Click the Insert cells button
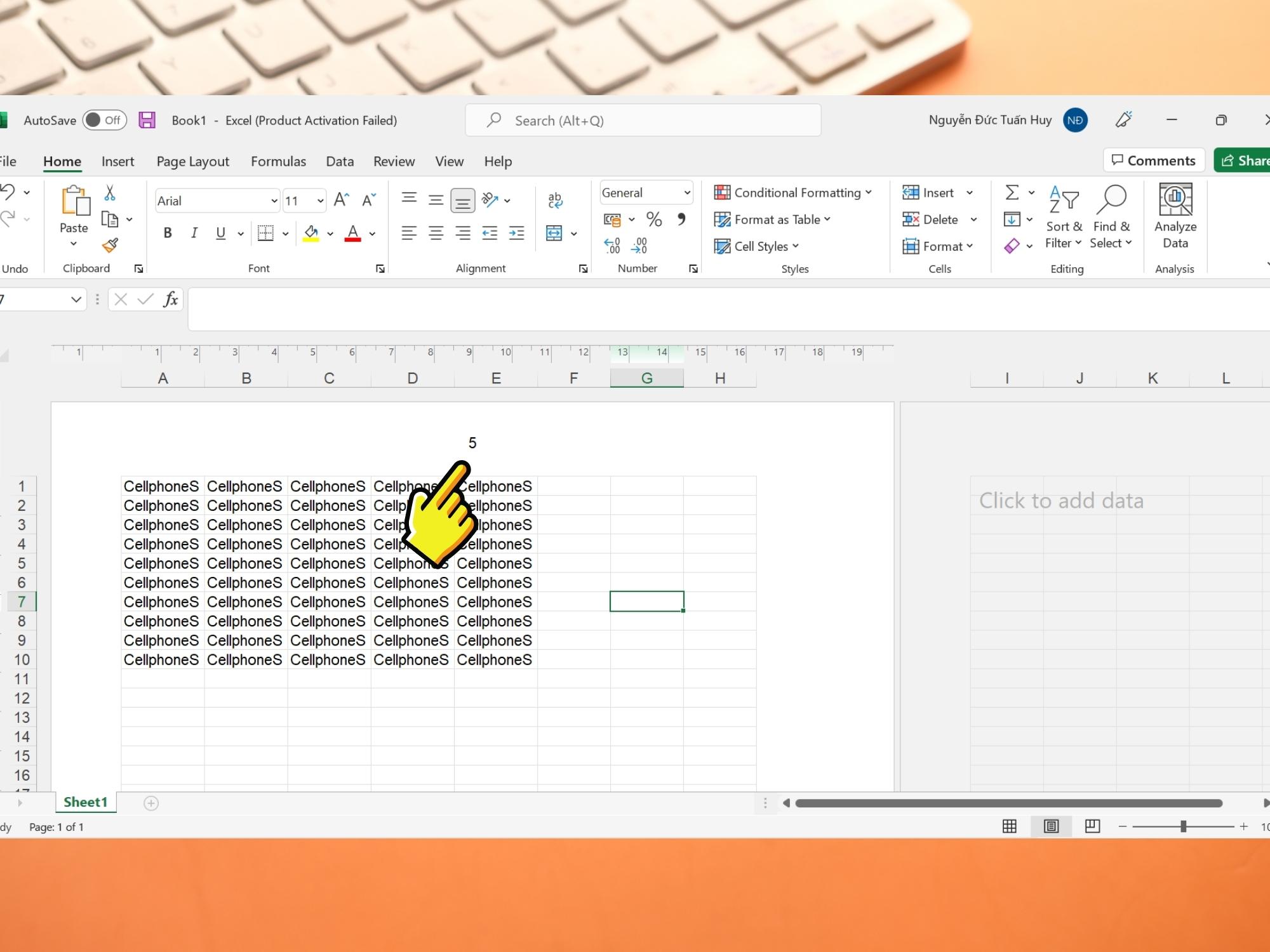 coord(928,192)
